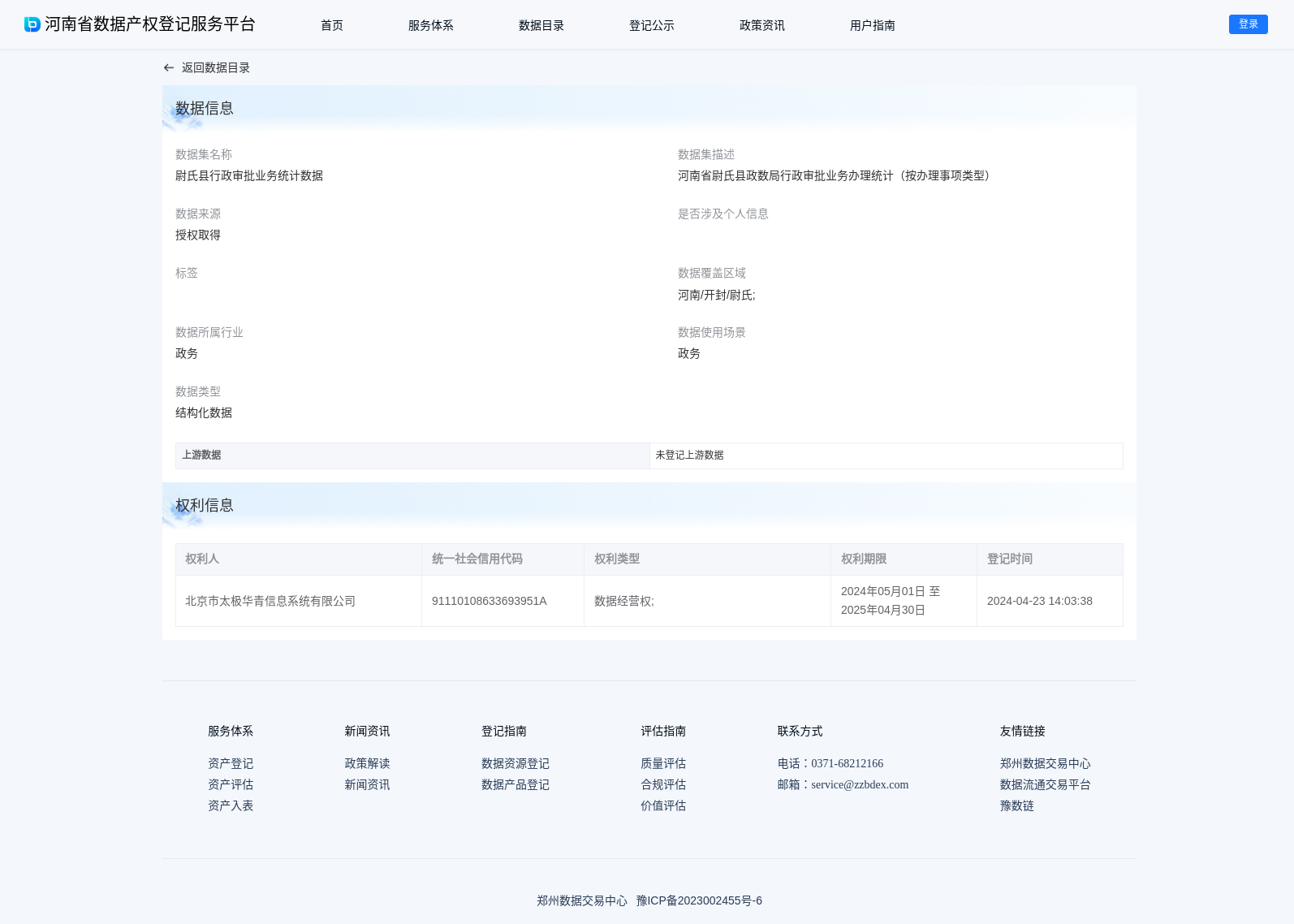Click the back arrow icon
This screenshot has width=1294, height=924.
click(169, 68)
